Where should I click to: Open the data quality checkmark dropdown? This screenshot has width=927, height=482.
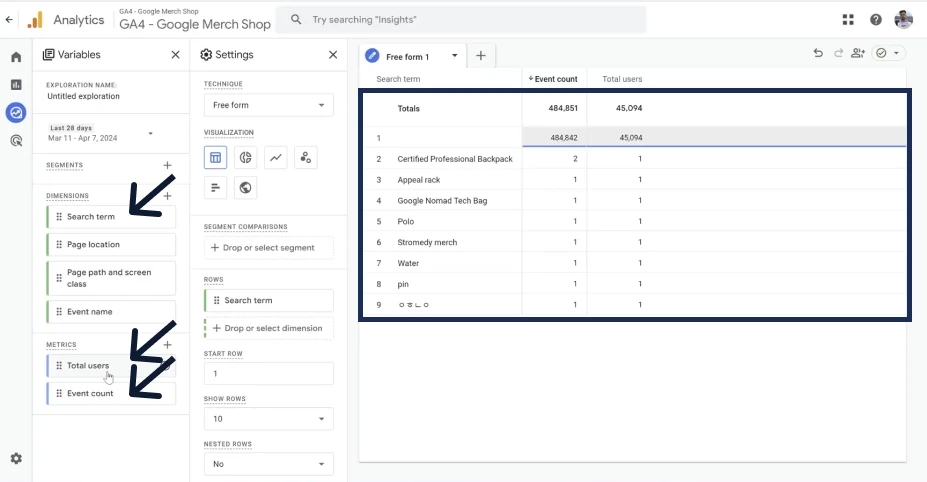[887, 53]
